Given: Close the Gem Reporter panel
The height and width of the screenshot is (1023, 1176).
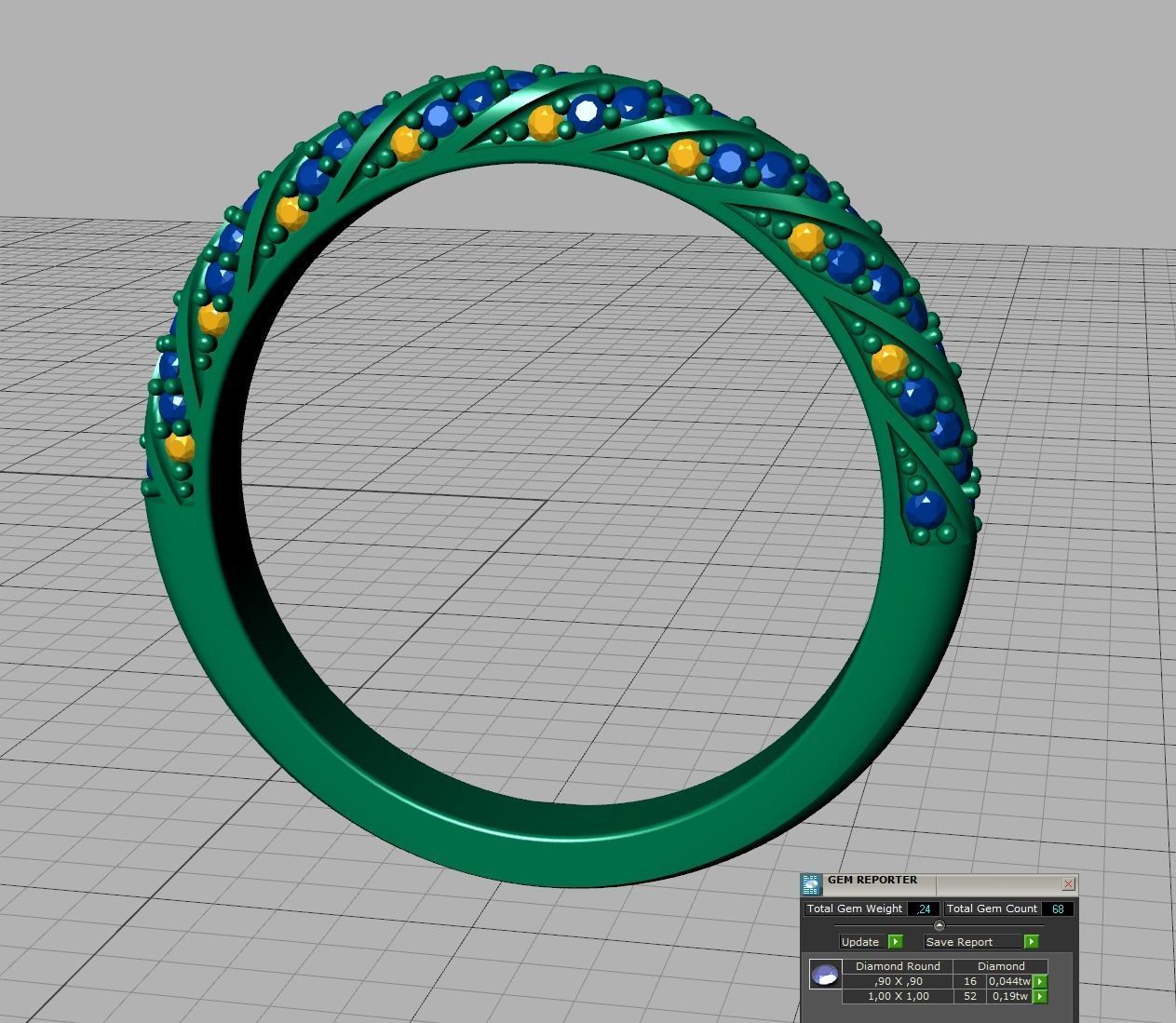Looking at the screenshot, I should coord(1068,883).
